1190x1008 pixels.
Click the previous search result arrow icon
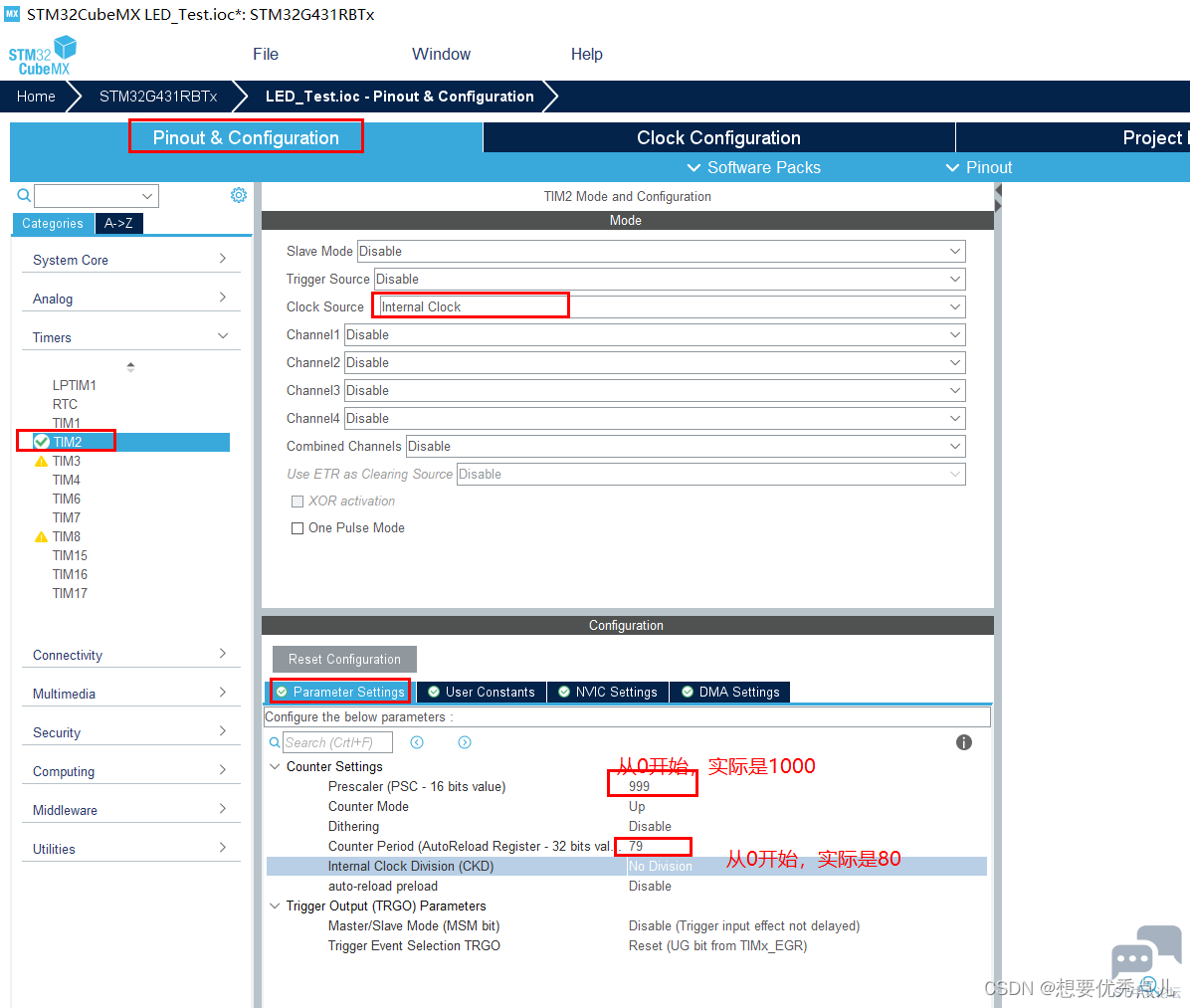[x=417, y=742]
